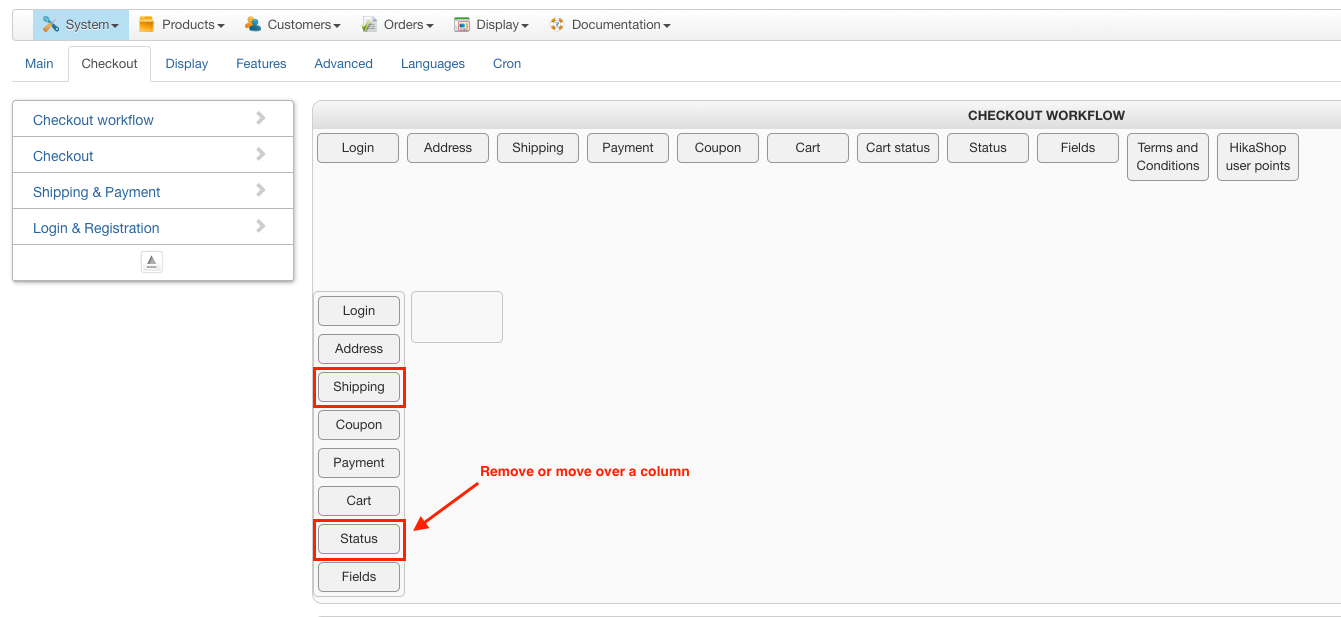Click the Cart status block

(x=898, y=147)
